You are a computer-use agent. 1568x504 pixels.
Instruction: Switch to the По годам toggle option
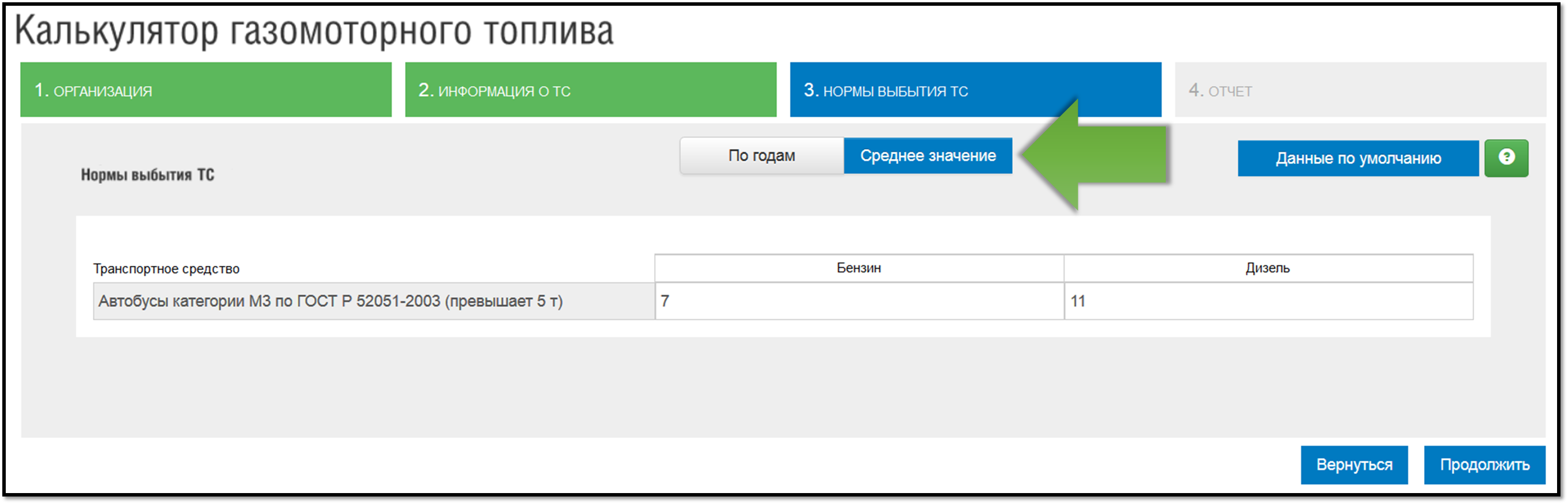point(761,156)
